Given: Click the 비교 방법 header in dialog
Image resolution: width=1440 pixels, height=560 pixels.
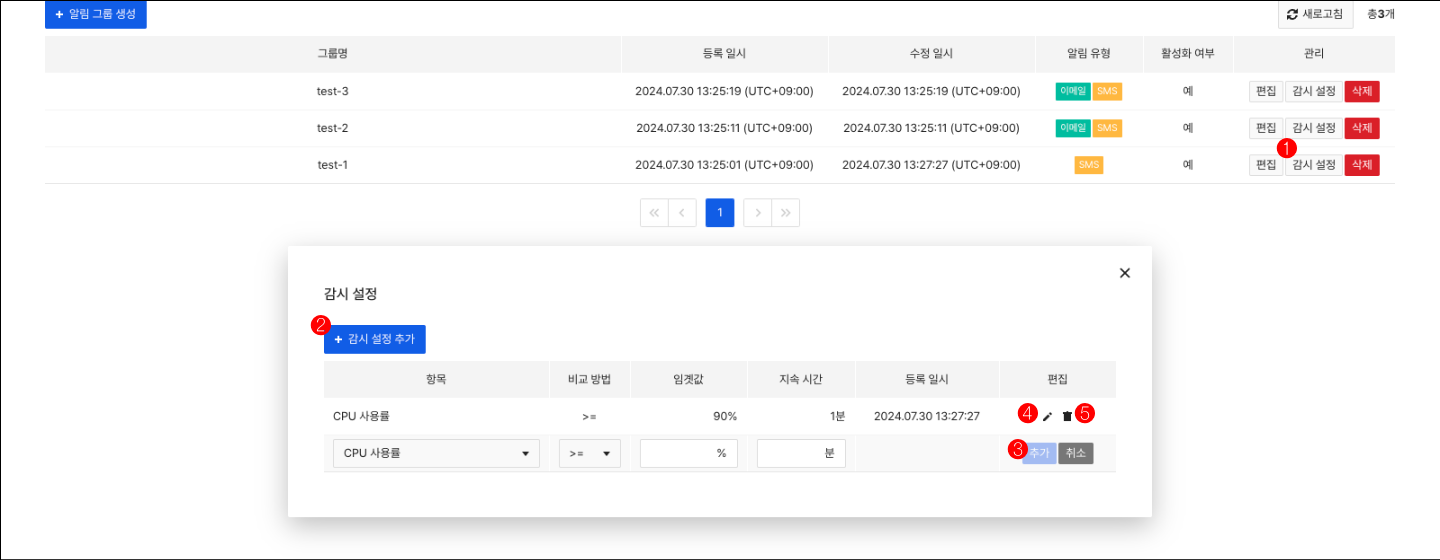Looking at the screenshot, I should tap(590, 380).
